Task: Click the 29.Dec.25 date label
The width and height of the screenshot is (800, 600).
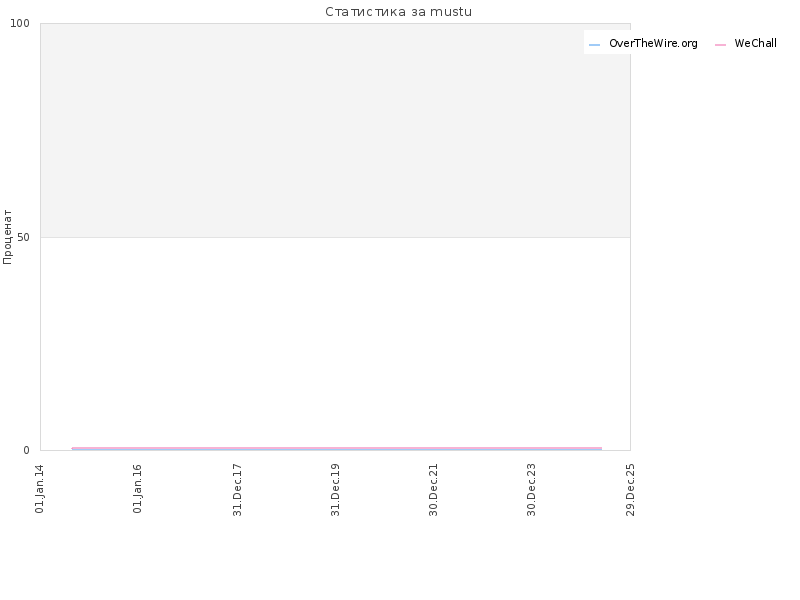Action: pyautogui.click(x=630, y=490)
